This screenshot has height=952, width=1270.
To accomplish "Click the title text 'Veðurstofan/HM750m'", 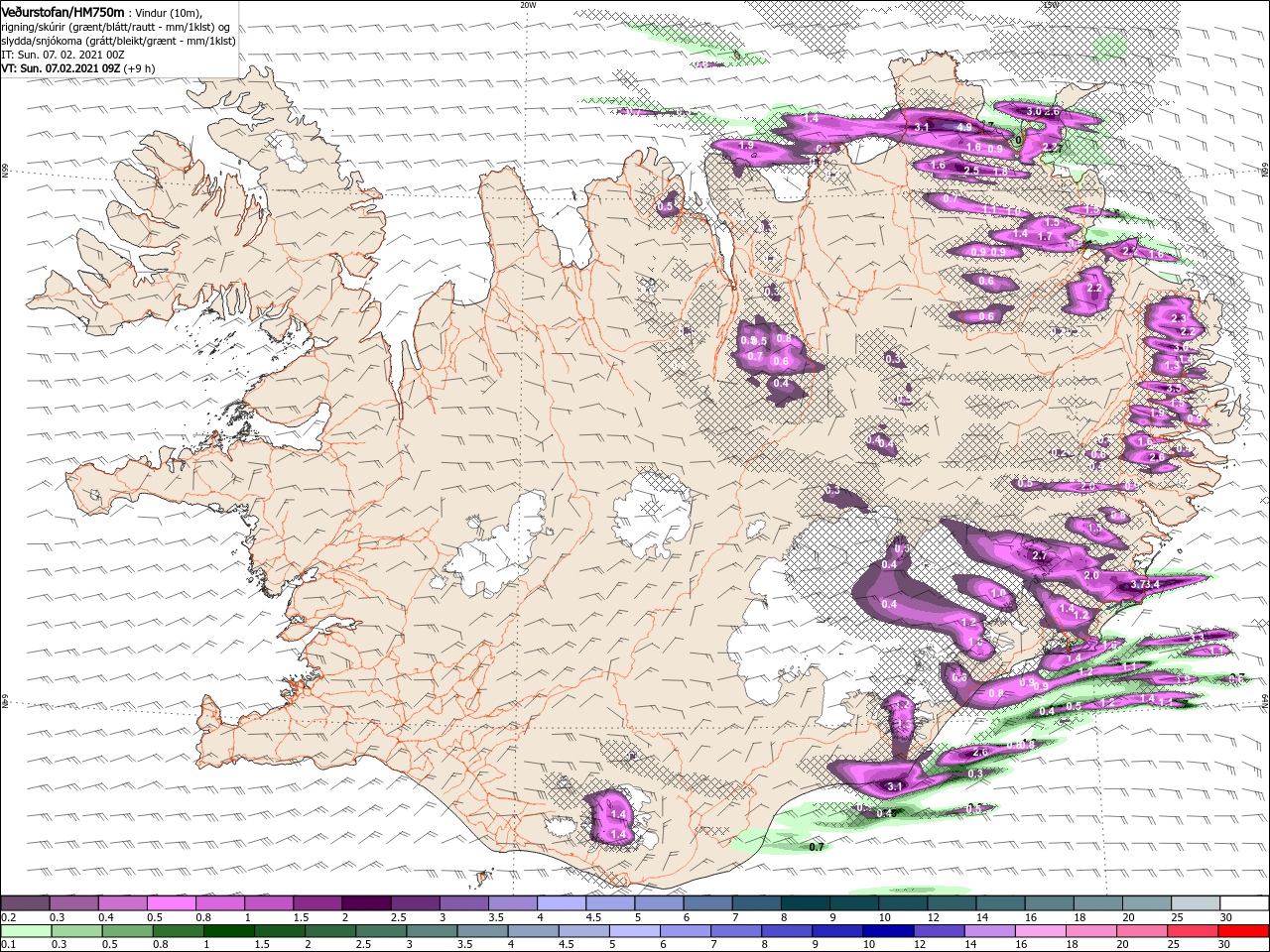I will pyautogui.click(x=63, y=11).
